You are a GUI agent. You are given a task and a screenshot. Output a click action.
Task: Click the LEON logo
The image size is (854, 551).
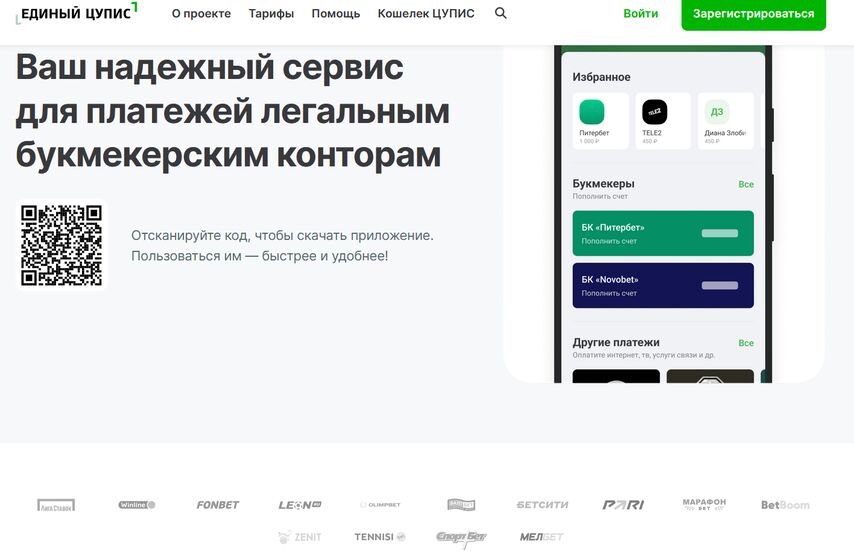300,505
